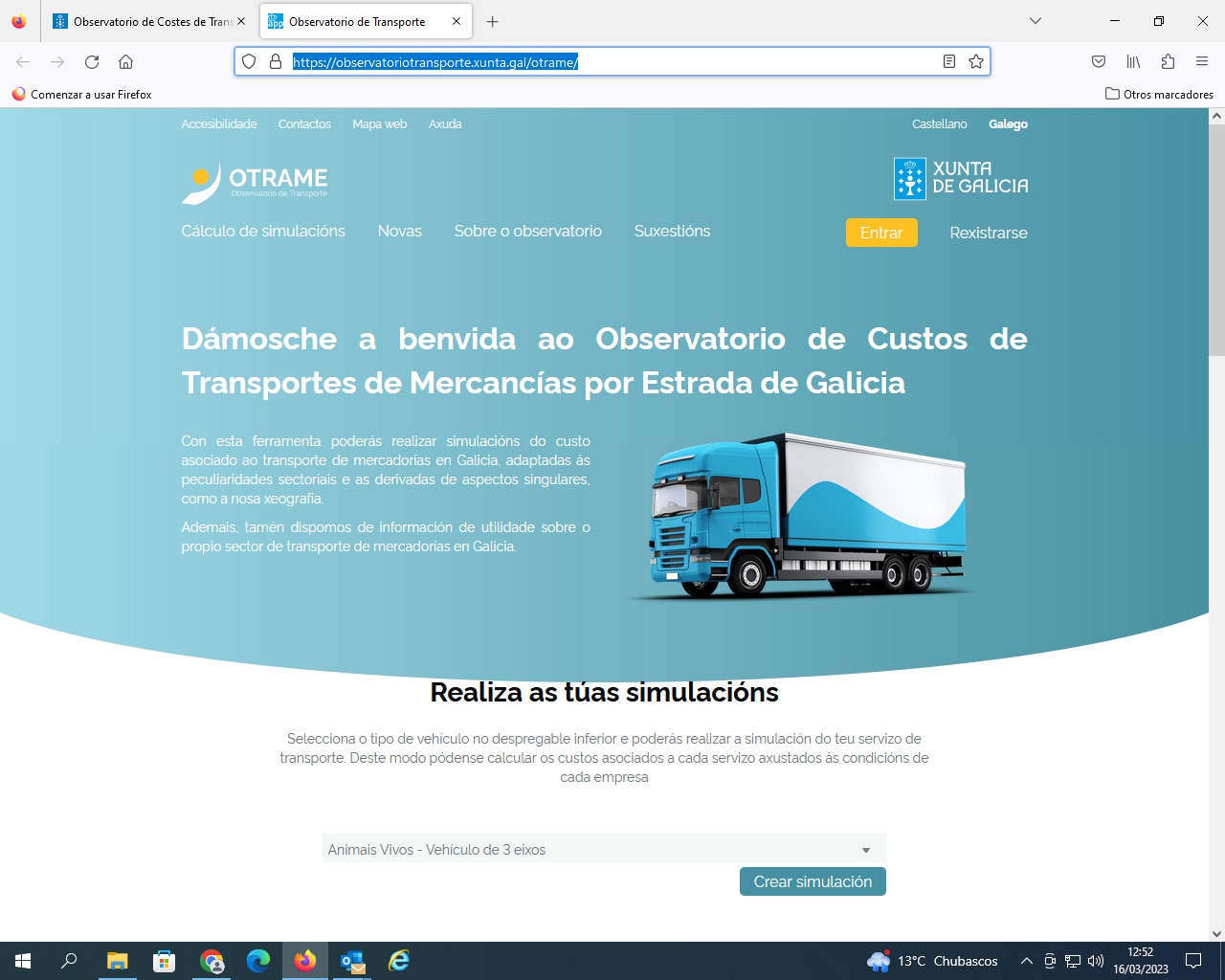Viewport: 1225px width, 980px height.
Task: Click the browser back arrow
Action: 23,62
